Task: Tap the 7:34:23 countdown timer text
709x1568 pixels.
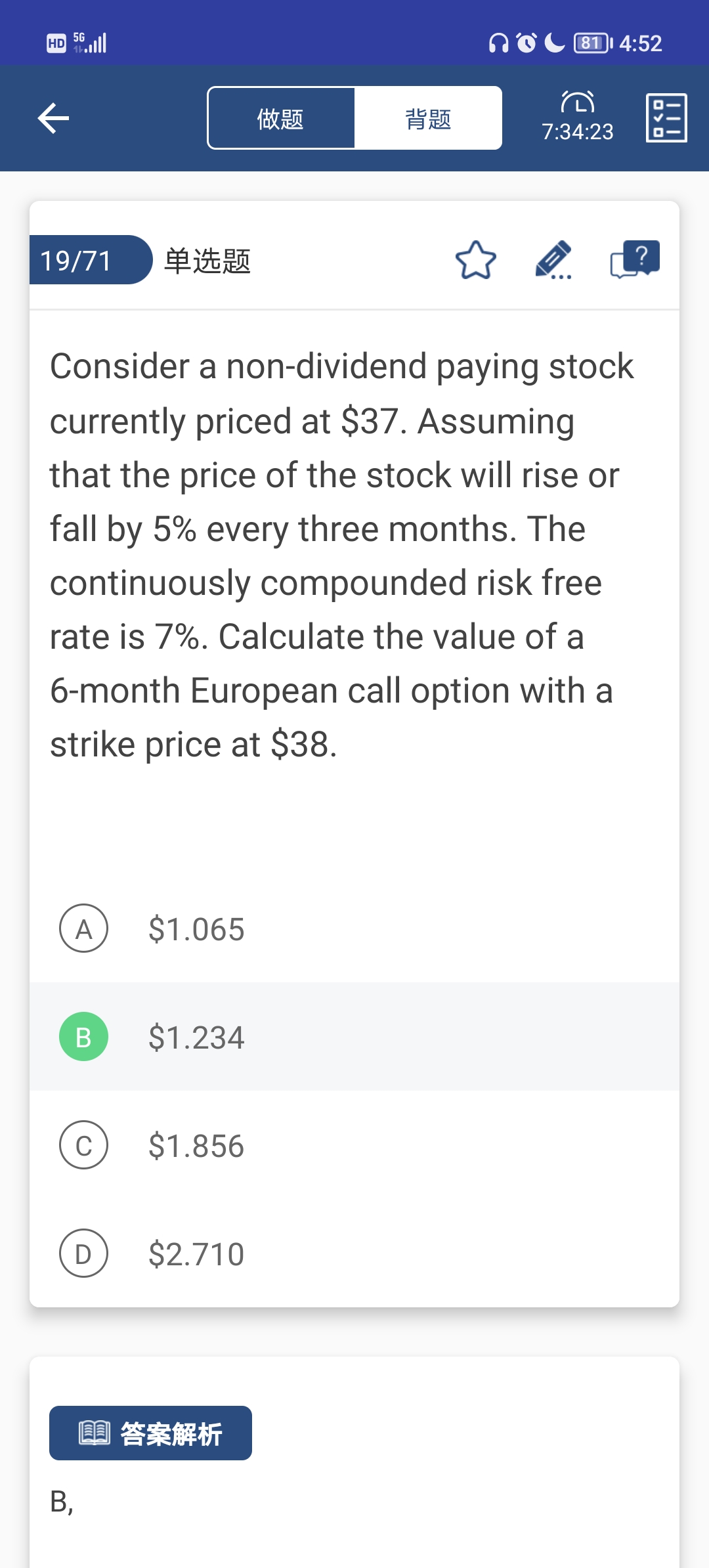Action: point(578,132)
